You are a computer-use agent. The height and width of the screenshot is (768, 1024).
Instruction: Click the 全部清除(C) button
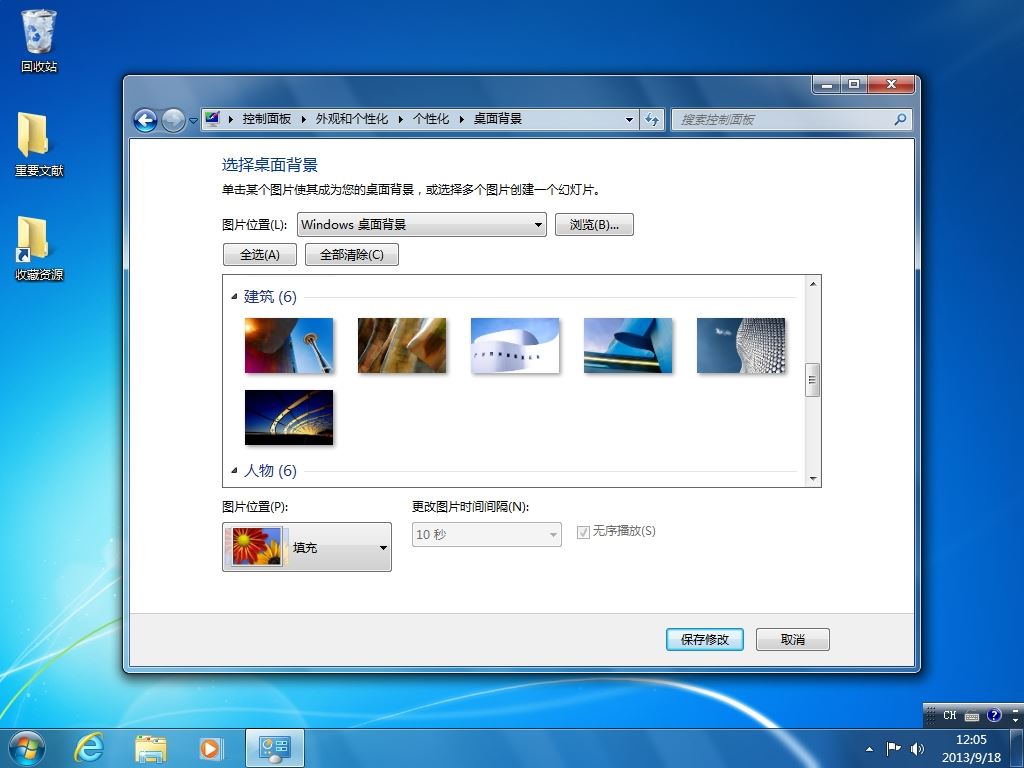352,255
